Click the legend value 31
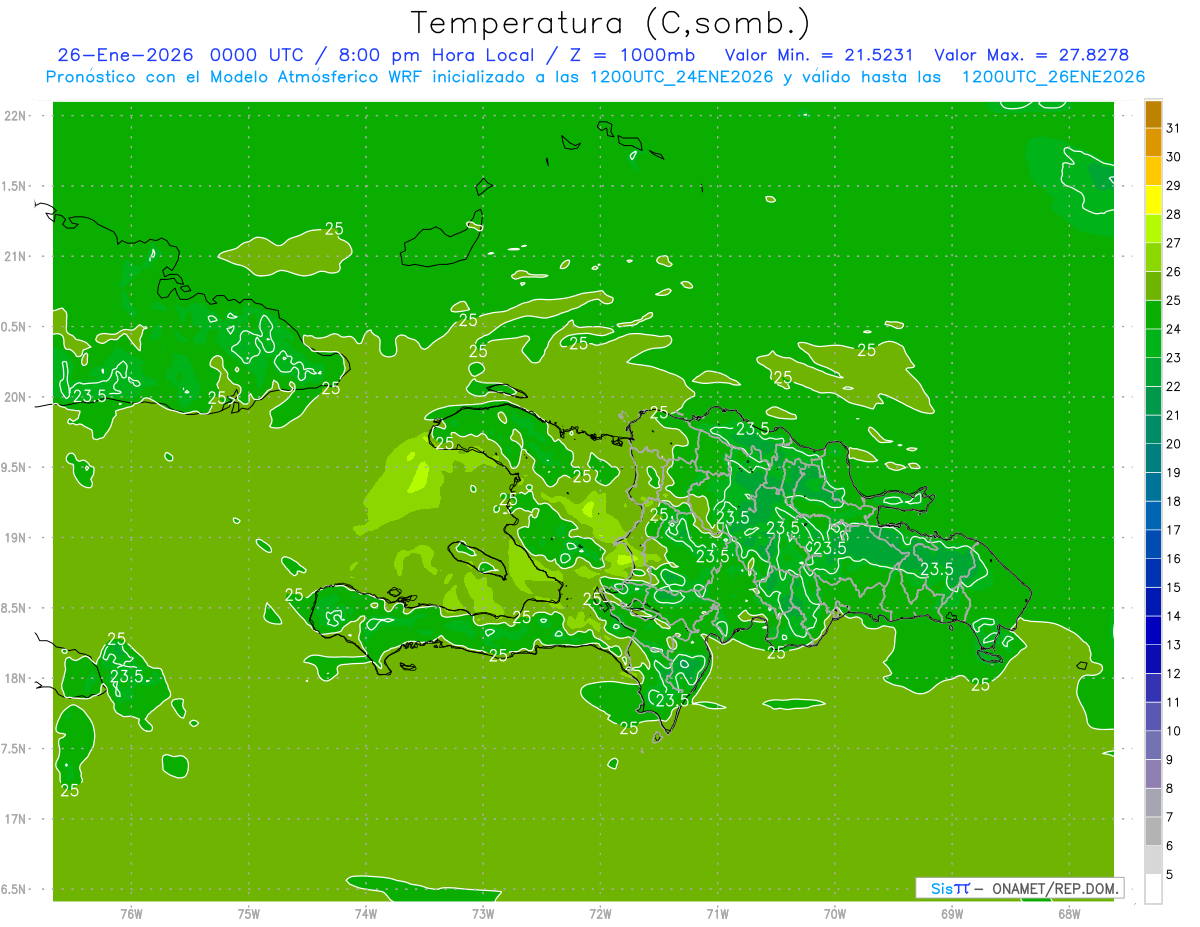1200x927 pixels. (x=1173, y=128)
